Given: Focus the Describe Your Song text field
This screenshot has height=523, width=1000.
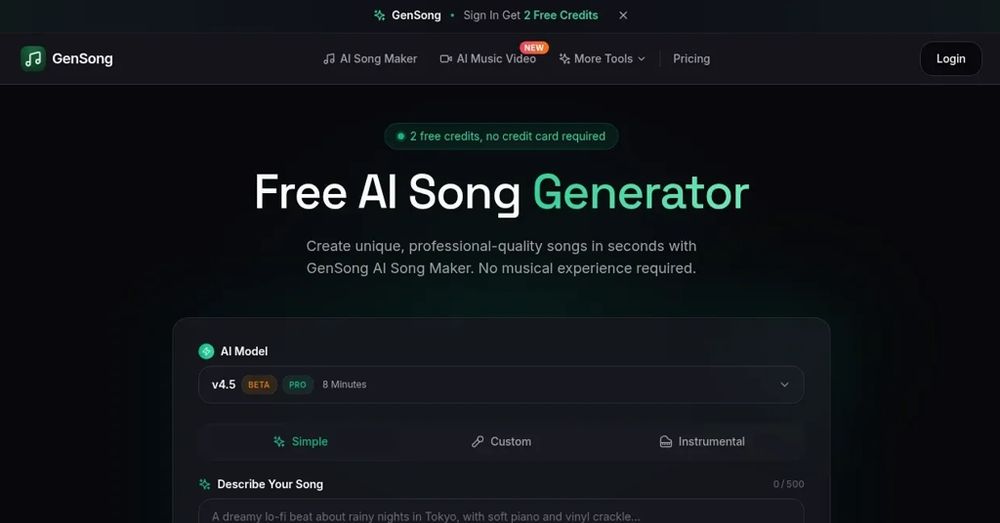Looking at the screenshot, I should tap(501, 512).
